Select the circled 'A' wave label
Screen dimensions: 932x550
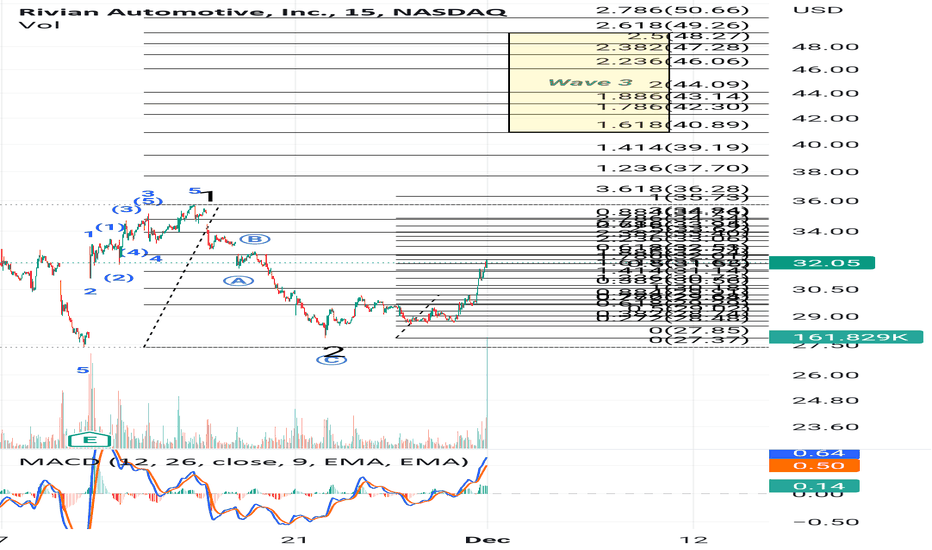coord(238,281)
